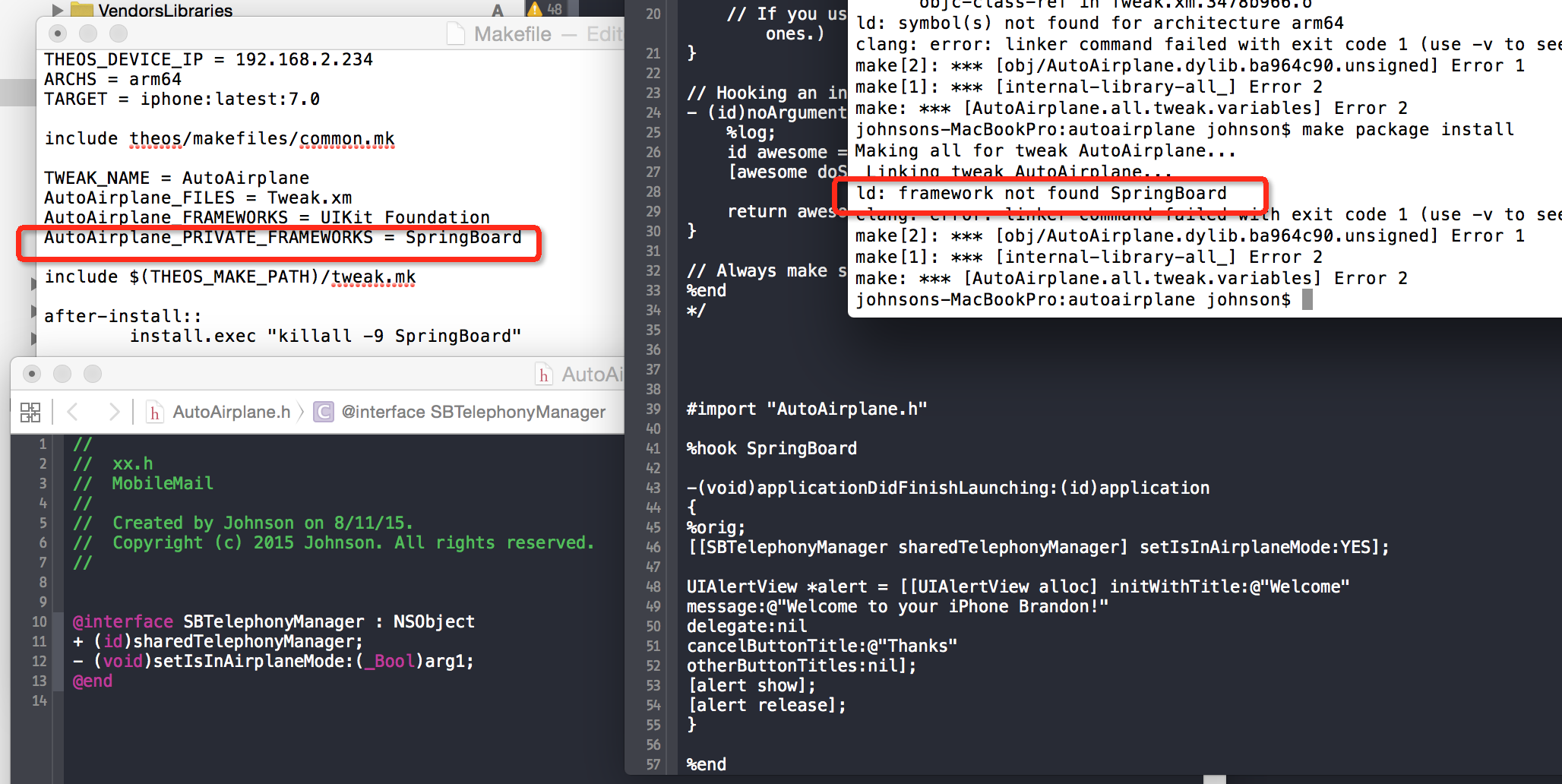Close the AutoAirplane.h editor window
Screen dimensions: 1562x784
pyautogui.click(x=32, y=374)
